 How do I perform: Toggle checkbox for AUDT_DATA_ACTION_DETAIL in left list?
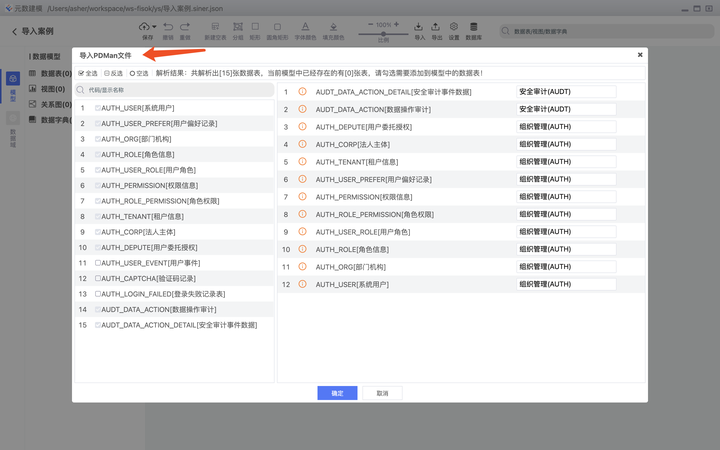98,325
